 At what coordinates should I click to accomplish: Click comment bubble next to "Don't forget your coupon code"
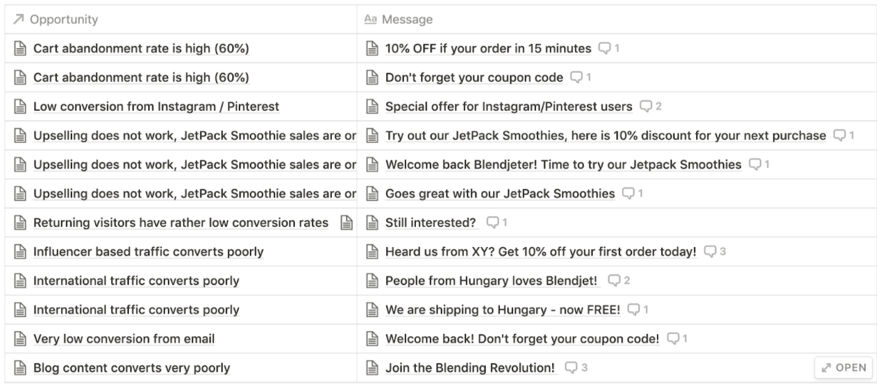pos(576,77)
